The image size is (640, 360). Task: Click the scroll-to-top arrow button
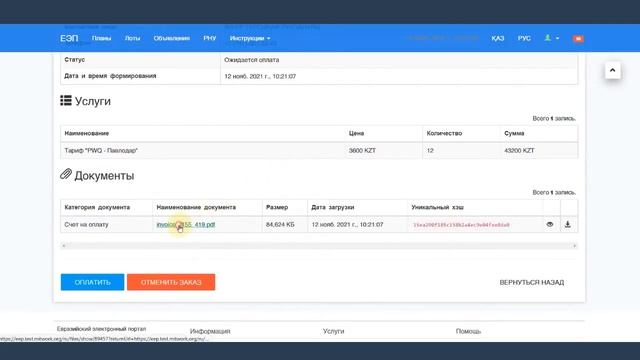pyautogui.click(x=613, y=70)
